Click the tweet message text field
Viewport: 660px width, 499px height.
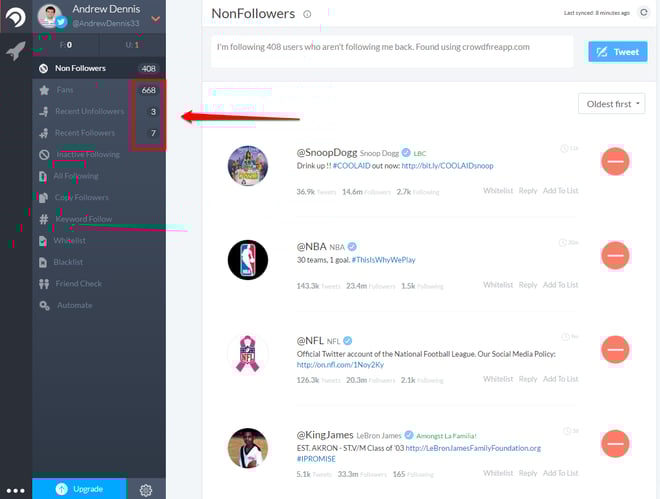click(392, 52)
